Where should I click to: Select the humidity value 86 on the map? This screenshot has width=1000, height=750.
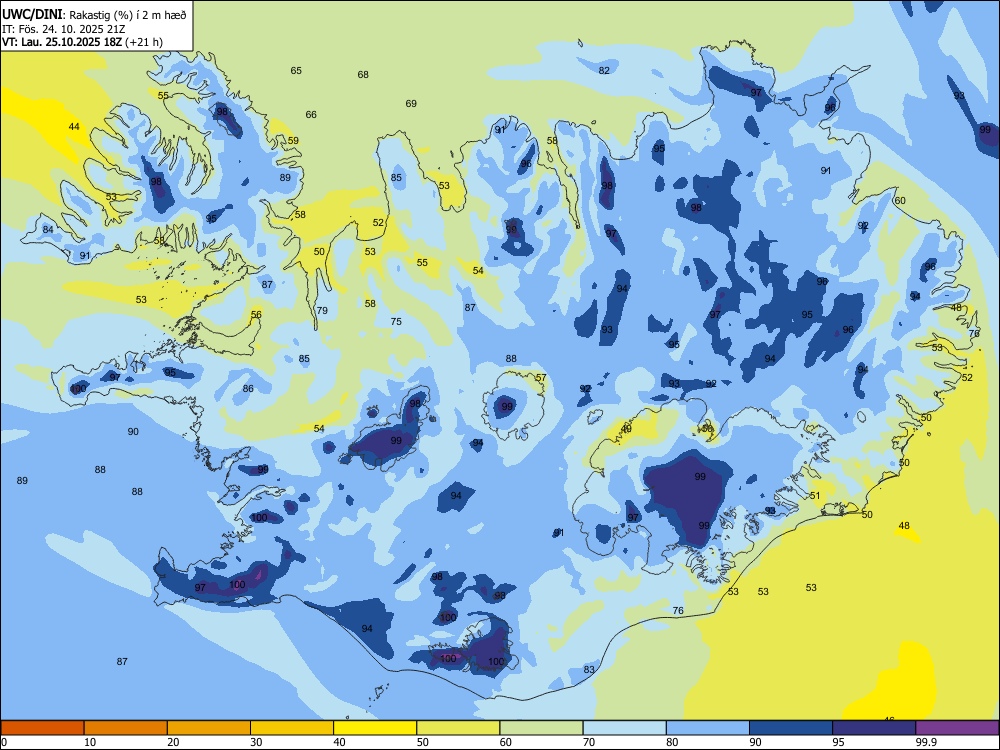click(x=248, y=388)
